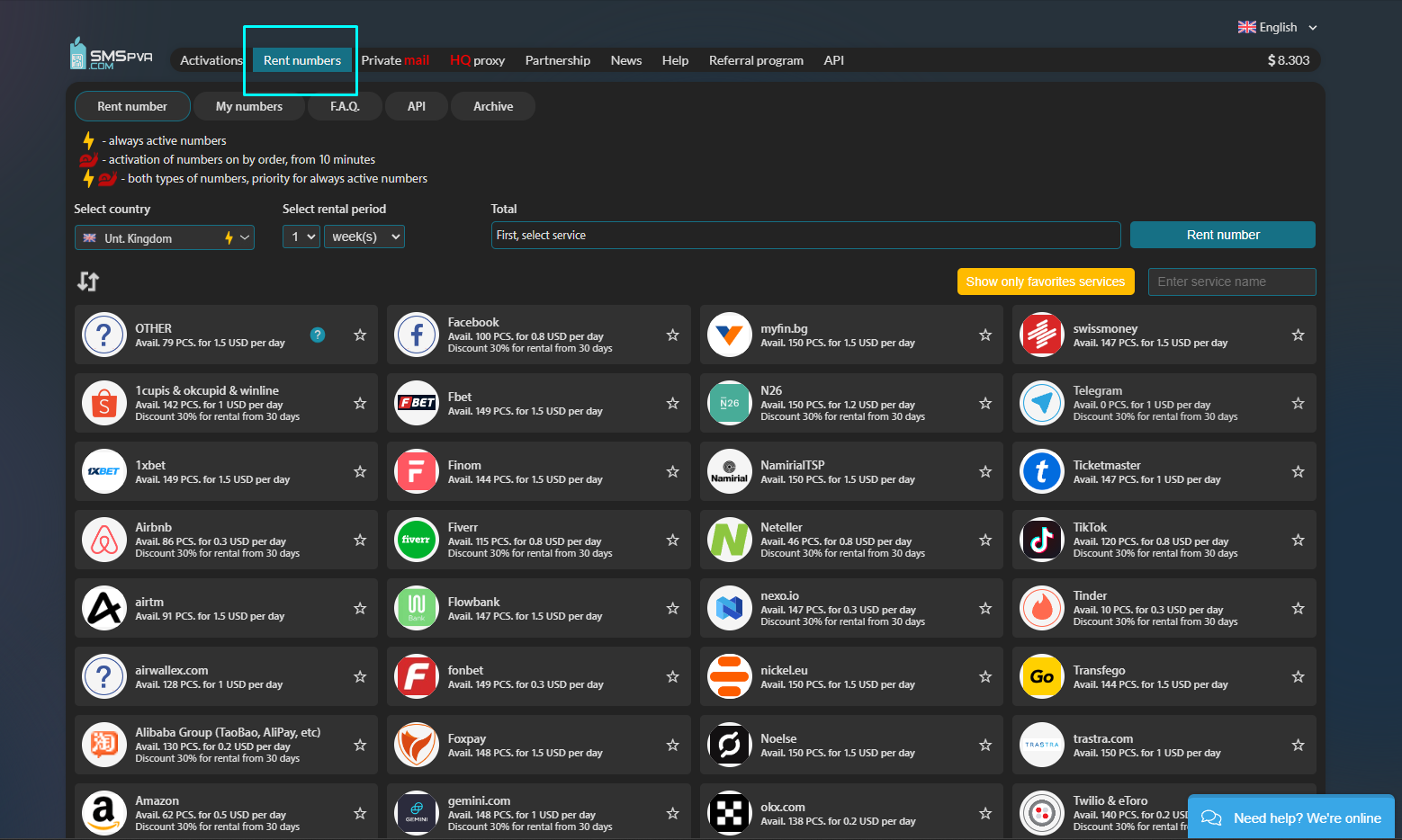
Task: Click the Rent number submit button
Action: [1223, 235]
